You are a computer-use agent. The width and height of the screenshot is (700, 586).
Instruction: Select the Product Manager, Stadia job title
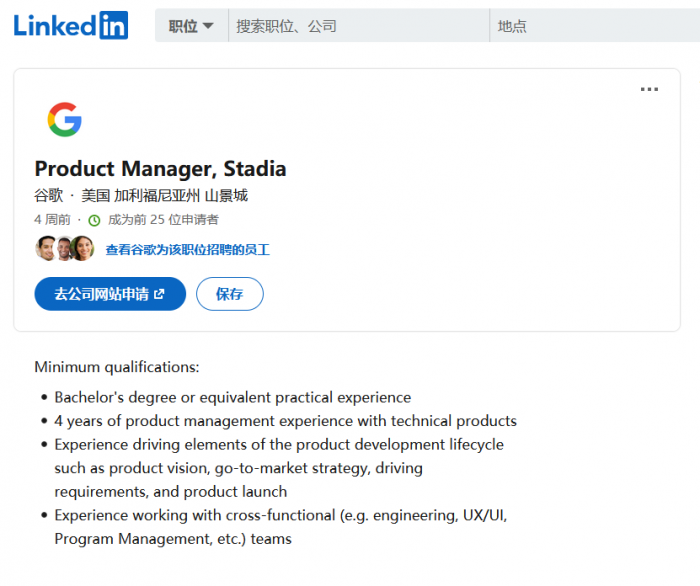(160, 169)
